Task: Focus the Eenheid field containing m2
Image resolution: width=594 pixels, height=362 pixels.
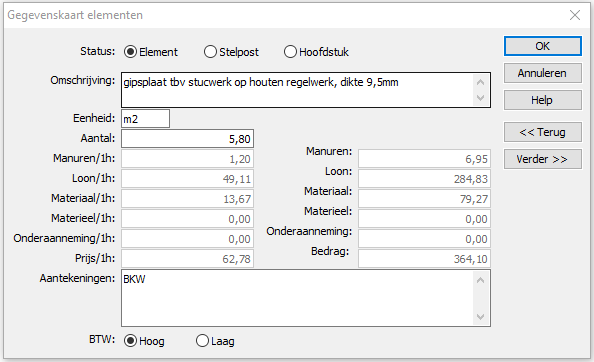Action: (x=145, y=119)
